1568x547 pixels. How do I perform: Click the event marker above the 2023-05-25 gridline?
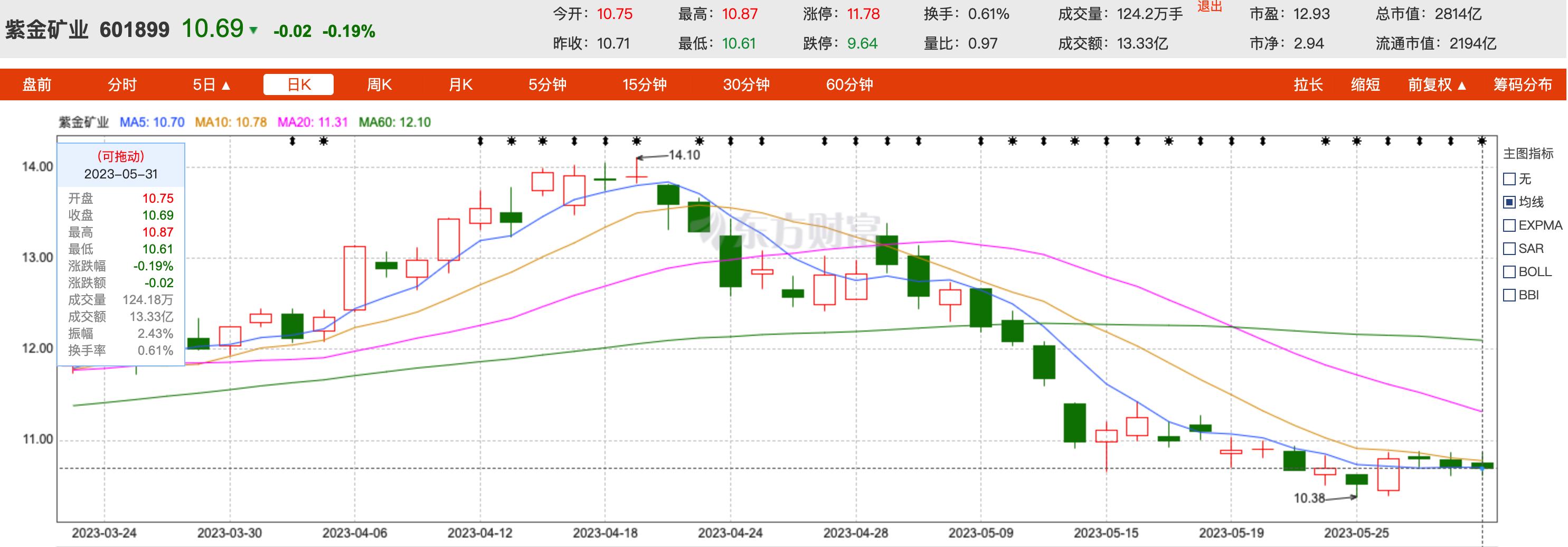[x=1357, y=141]
